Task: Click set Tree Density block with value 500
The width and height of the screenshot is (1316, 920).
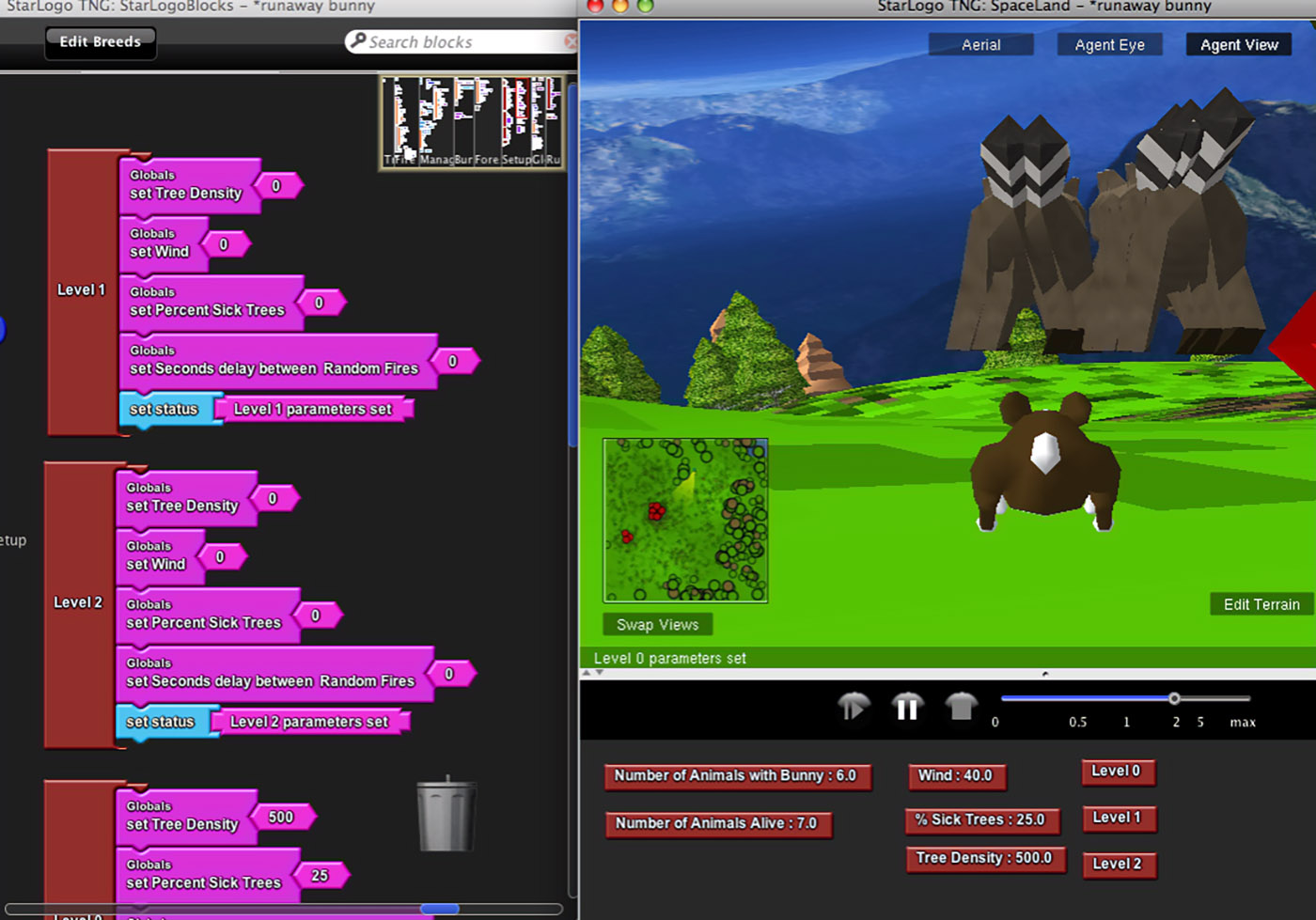Action: pos(184,817)
